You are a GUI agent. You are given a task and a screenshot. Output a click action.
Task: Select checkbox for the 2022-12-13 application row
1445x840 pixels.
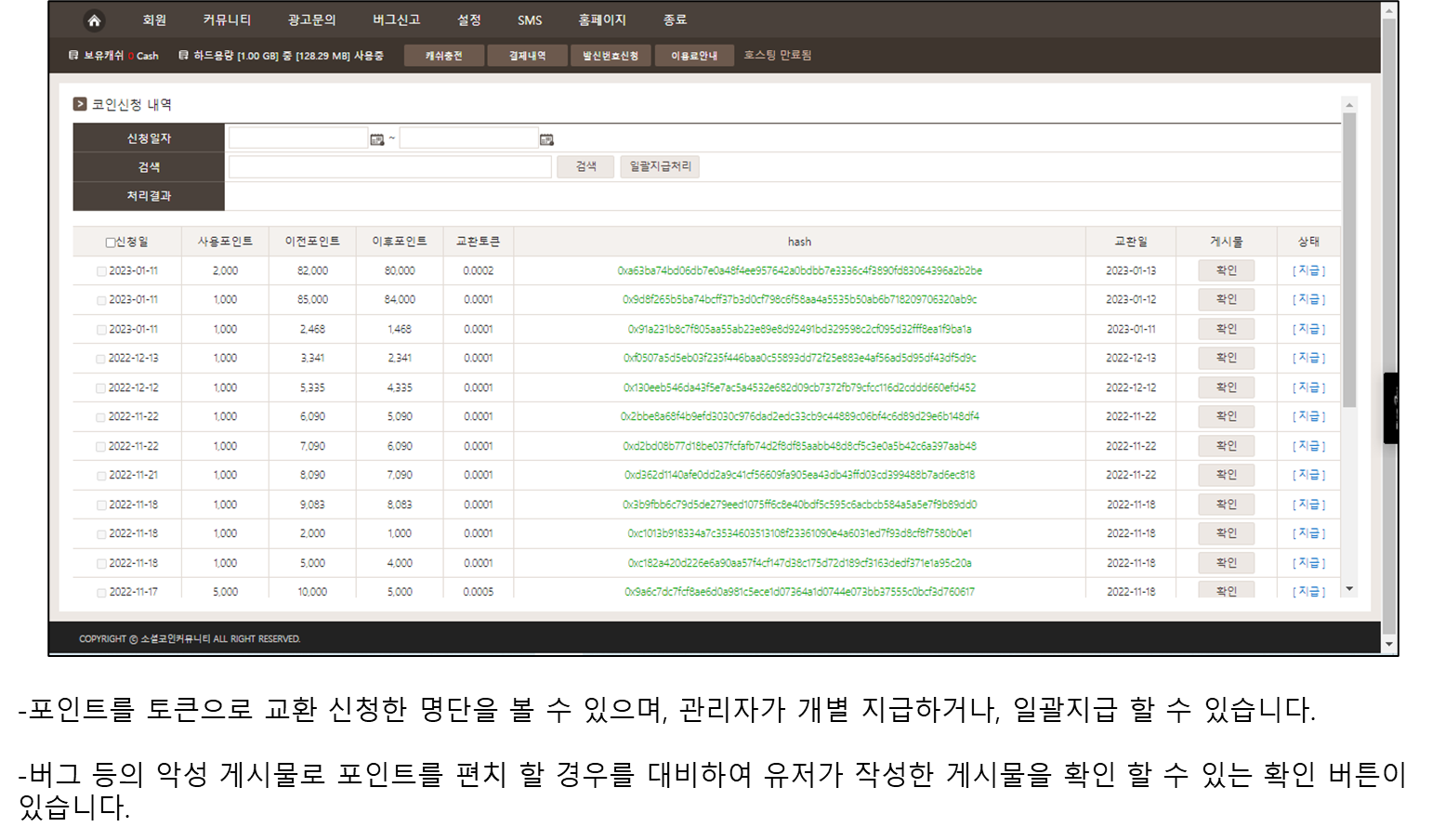click(100, 359)
